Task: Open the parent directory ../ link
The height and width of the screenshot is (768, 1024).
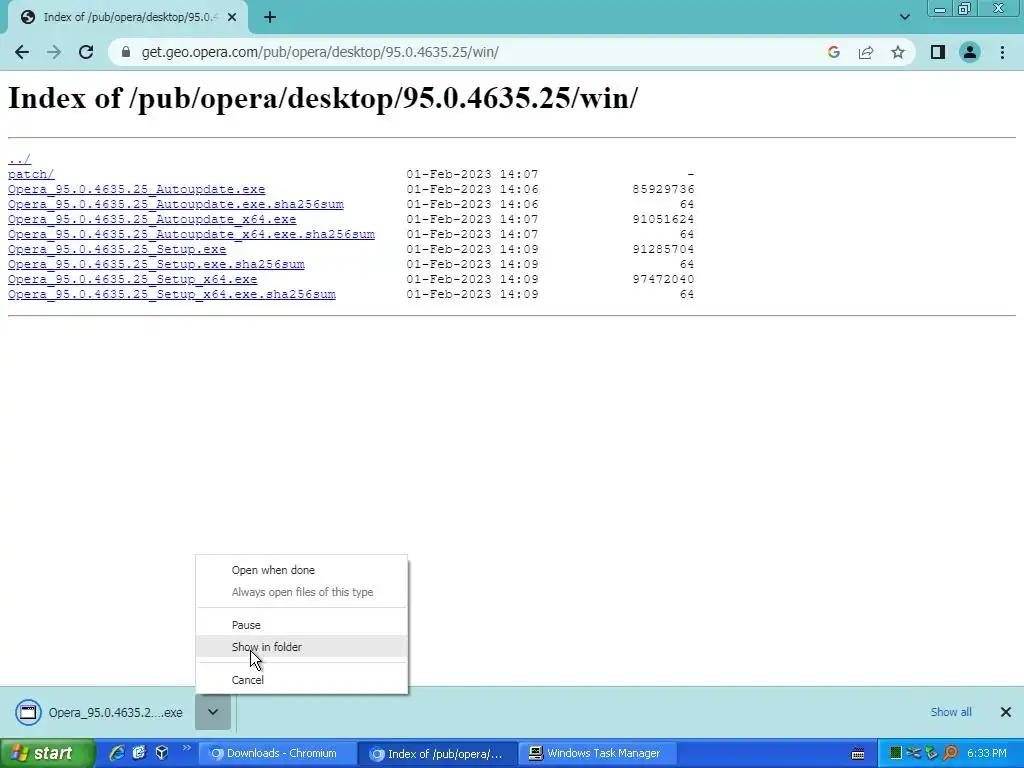Action: [19, 159]
